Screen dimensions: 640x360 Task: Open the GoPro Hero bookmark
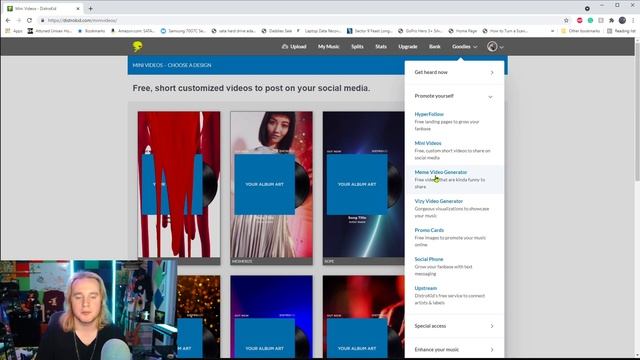pos(420,31)
